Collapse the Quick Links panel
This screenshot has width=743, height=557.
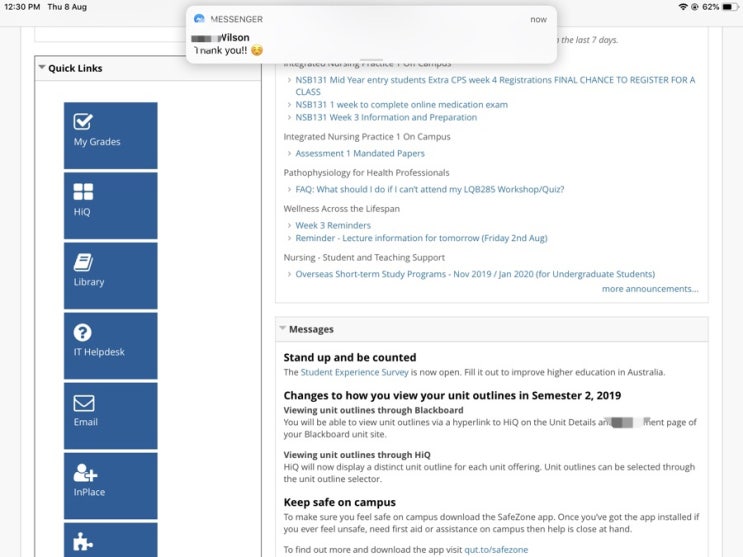pyautogui.click(x=42, y=68)
